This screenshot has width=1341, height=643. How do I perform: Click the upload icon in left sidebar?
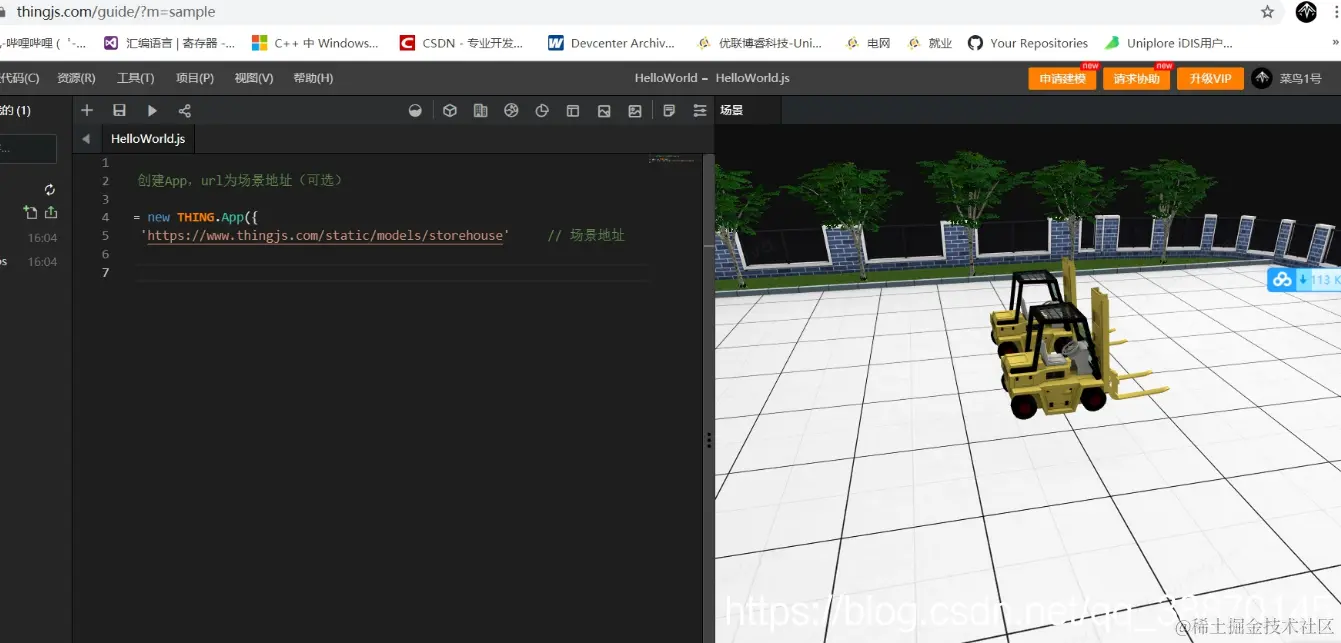pyautogui.click(x=51, y=212)
